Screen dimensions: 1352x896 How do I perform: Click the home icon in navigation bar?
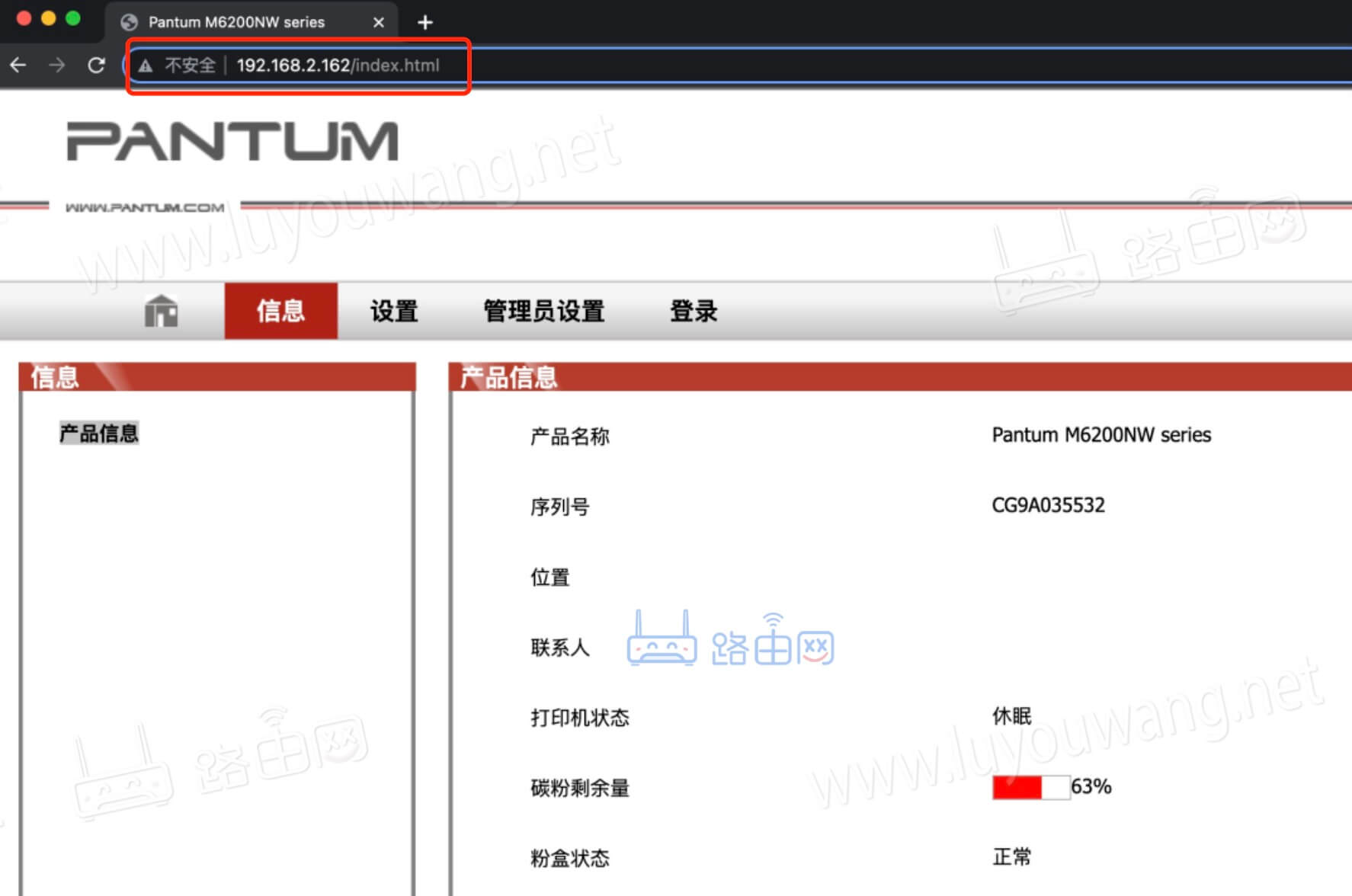coord(161,311)
